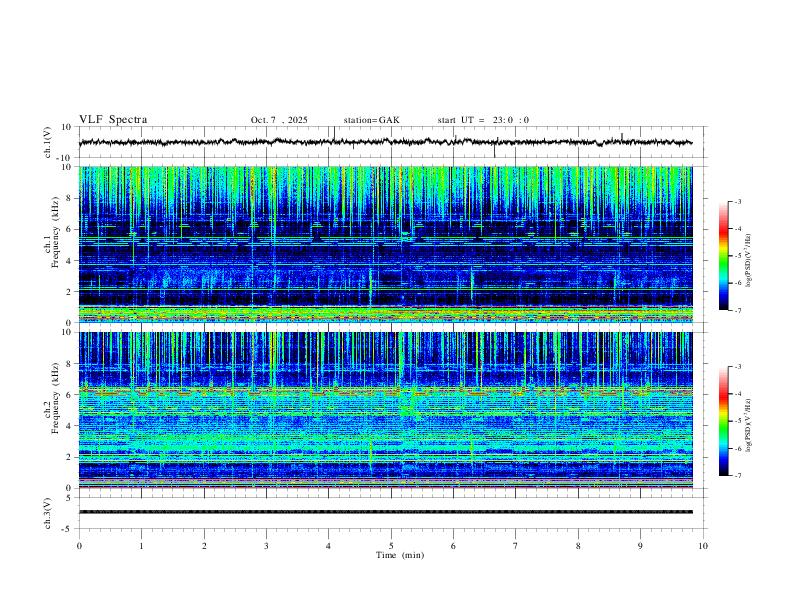The image size is (792, 612).
Task: Click time axis tick label "9"
Action: [x=640, y=546]
